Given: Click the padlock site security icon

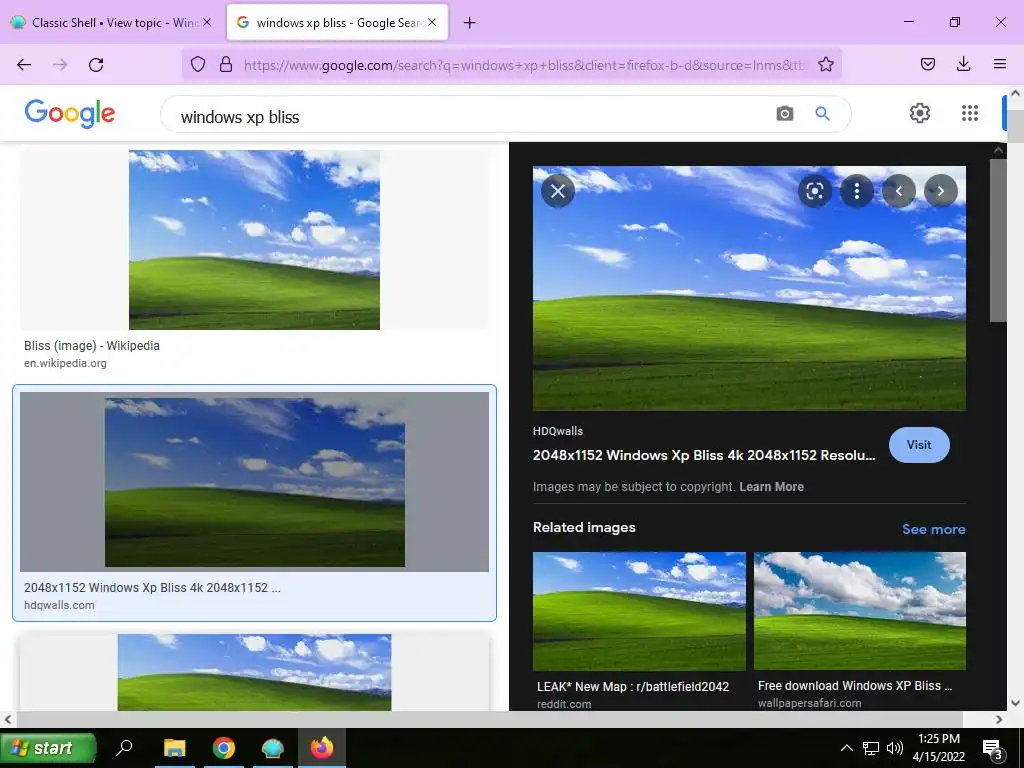Looking at the screenshot, I should 226,64.
